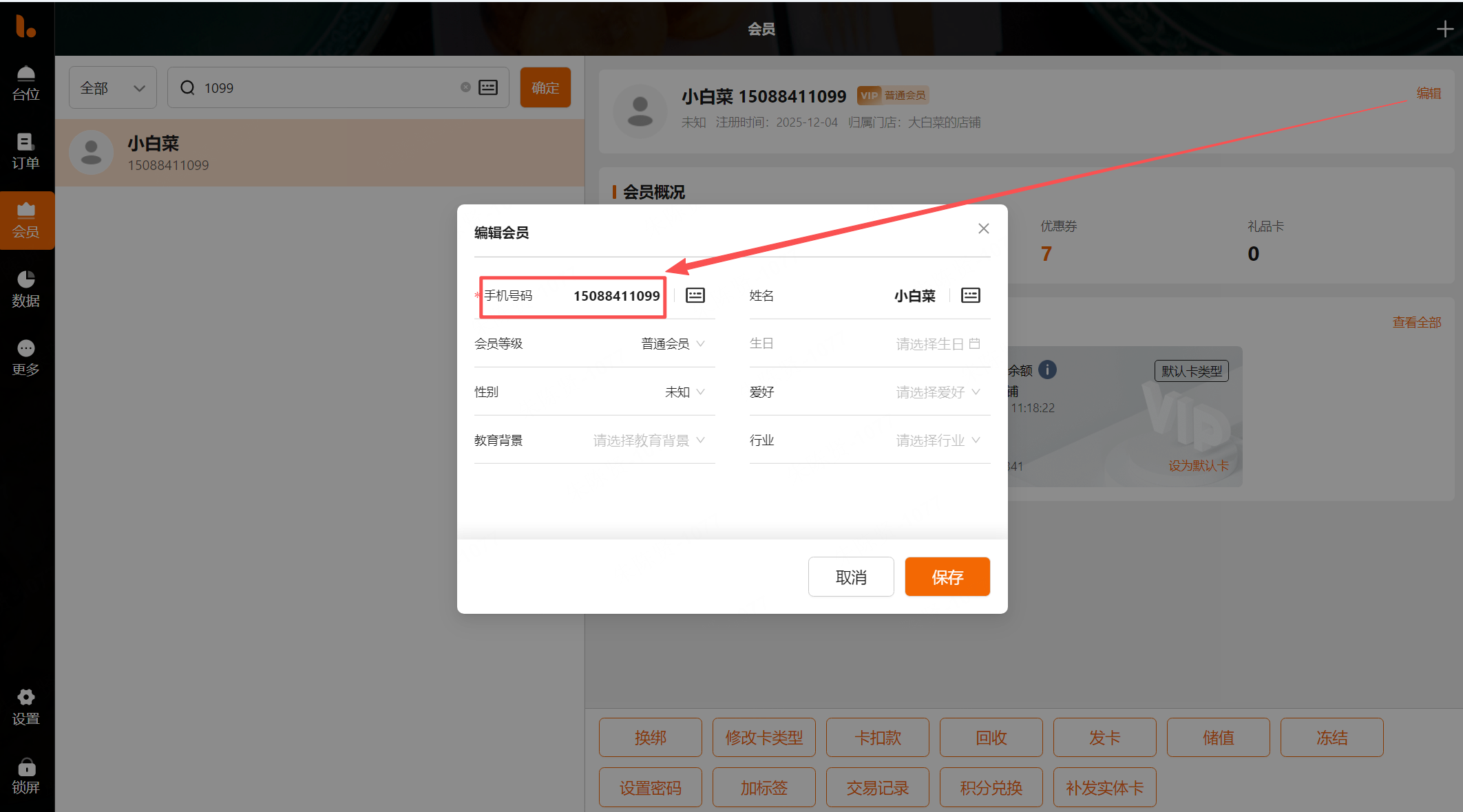Click keyboard icon in search bar
Image resolution: width=1463 pixels, height=812 pixels.
coord(488,87)
